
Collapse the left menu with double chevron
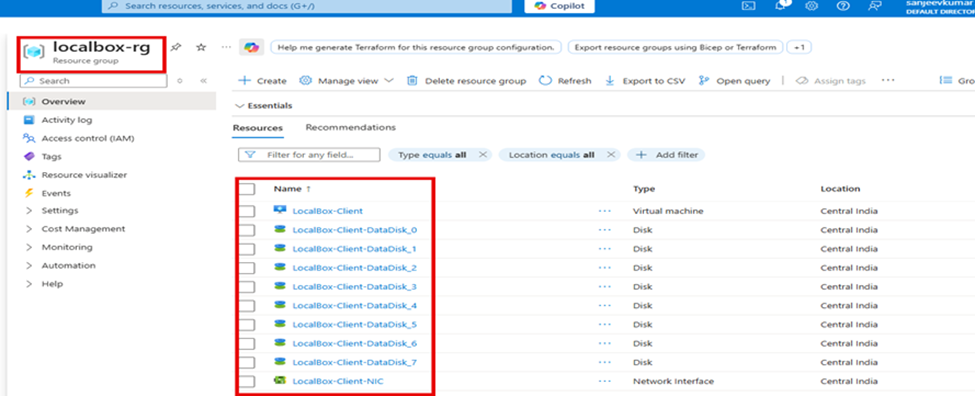click(203, 81)
